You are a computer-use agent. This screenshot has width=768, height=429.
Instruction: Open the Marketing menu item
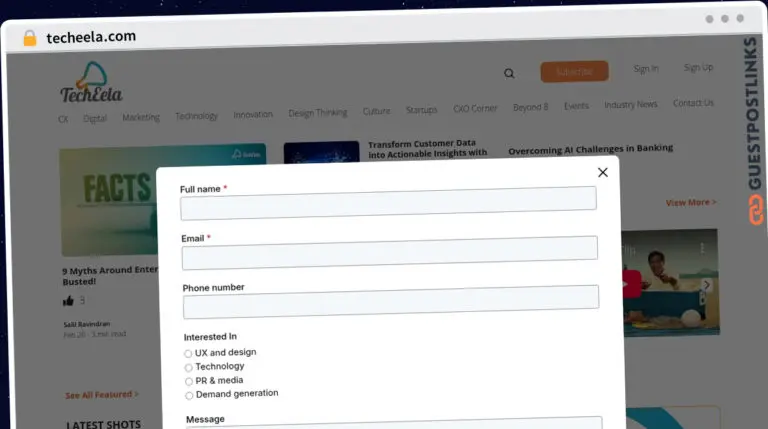pos(141,117)
